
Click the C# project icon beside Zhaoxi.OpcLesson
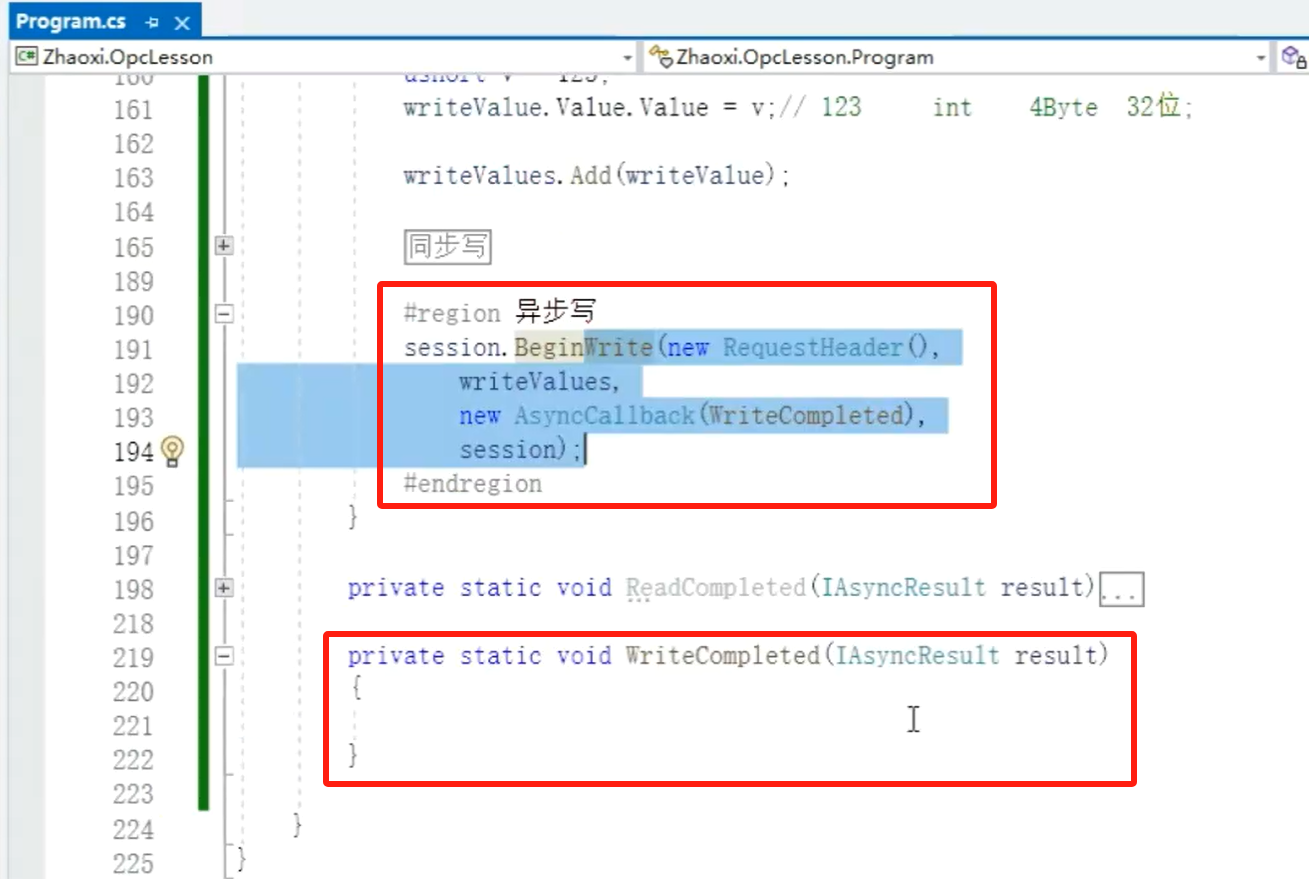pos(26,57)
